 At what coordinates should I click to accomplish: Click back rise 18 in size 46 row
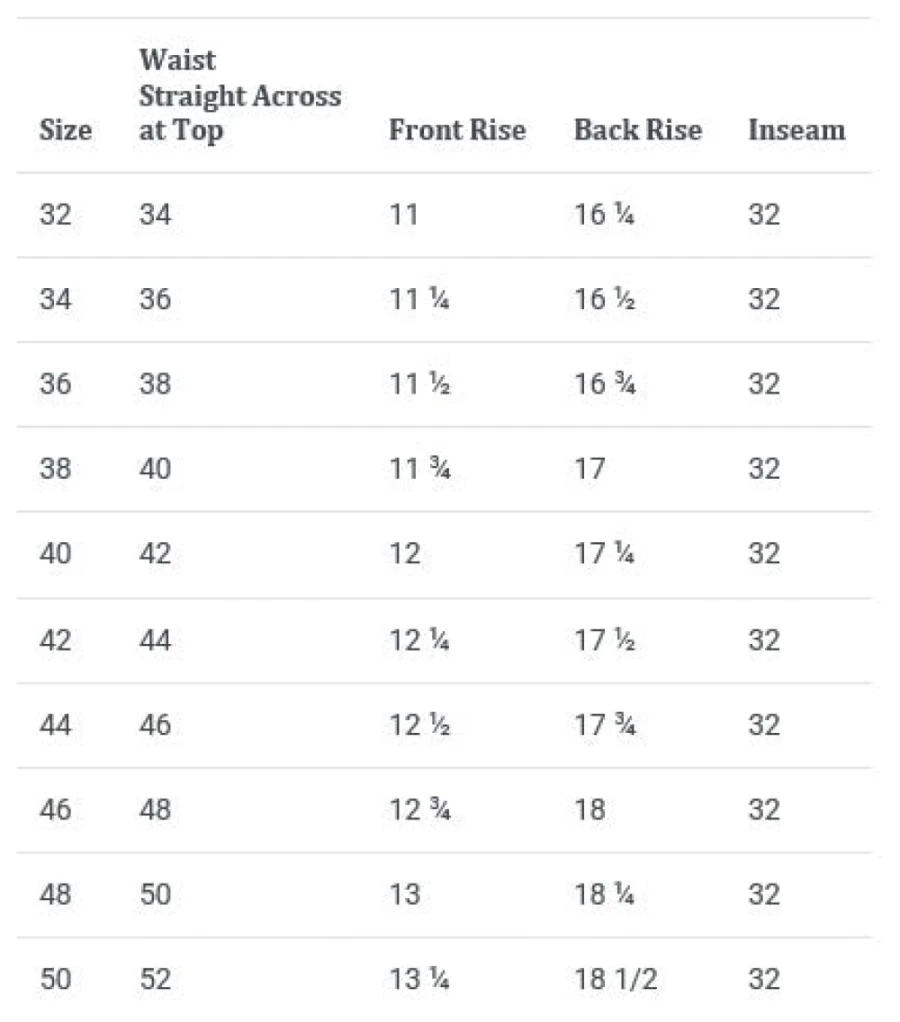(589, 810)
